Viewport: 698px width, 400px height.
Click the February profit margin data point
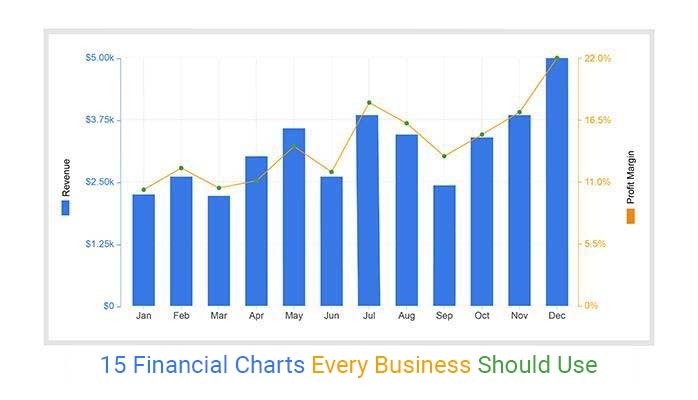pyautogui.click(x=181, y=168)
